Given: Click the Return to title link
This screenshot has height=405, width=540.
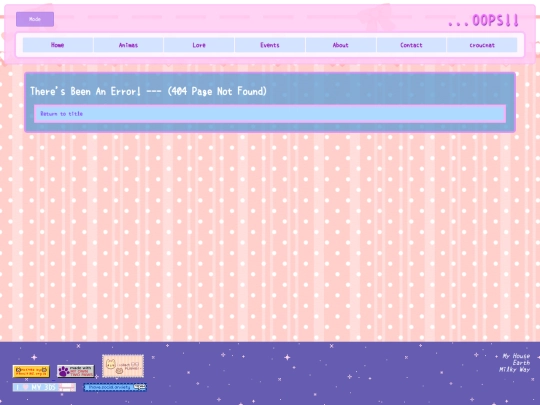Looking at the screenshot, I should pyautogui.click(x=62, y=114).
